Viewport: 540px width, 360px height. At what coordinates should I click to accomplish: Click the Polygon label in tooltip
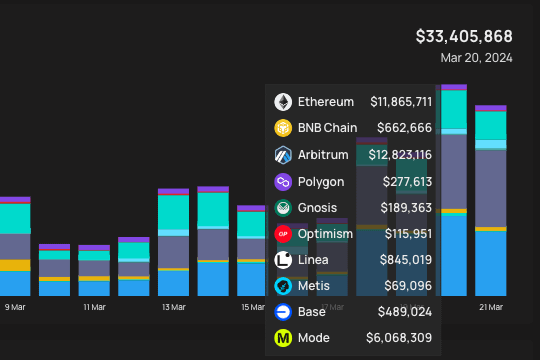(x=321, y=182)
